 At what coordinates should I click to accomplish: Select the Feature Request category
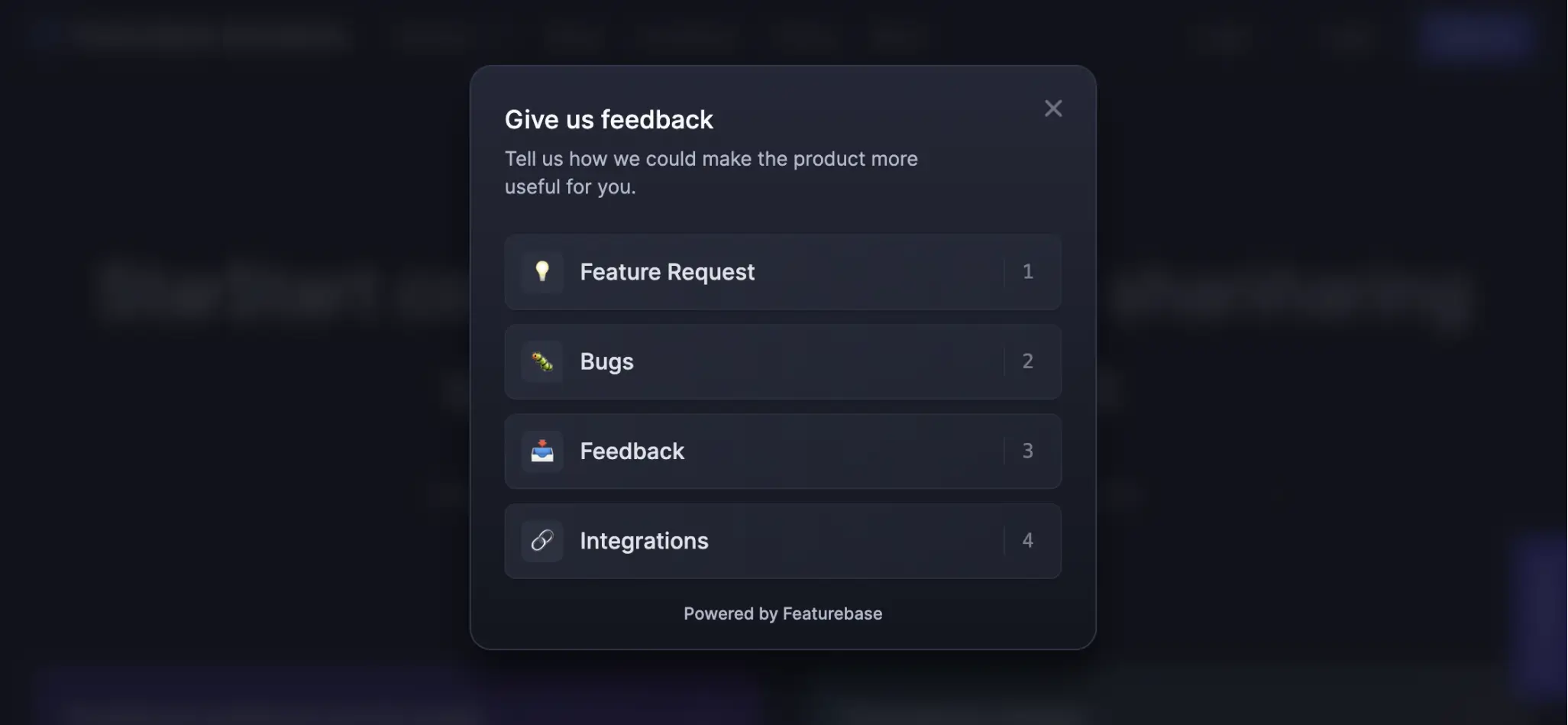point(782,271)
